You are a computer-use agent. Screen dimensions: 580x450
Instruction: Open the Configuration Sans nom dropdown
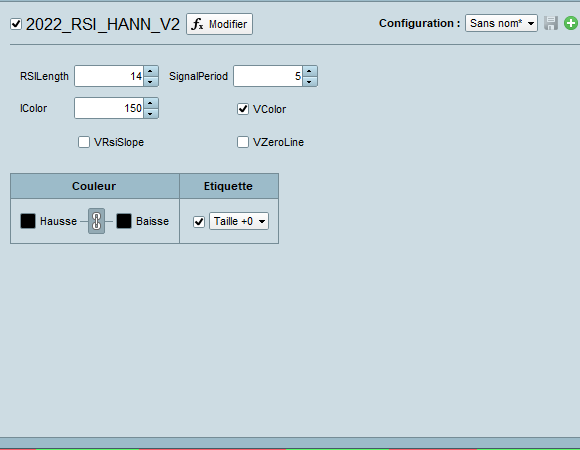(501, 23)
